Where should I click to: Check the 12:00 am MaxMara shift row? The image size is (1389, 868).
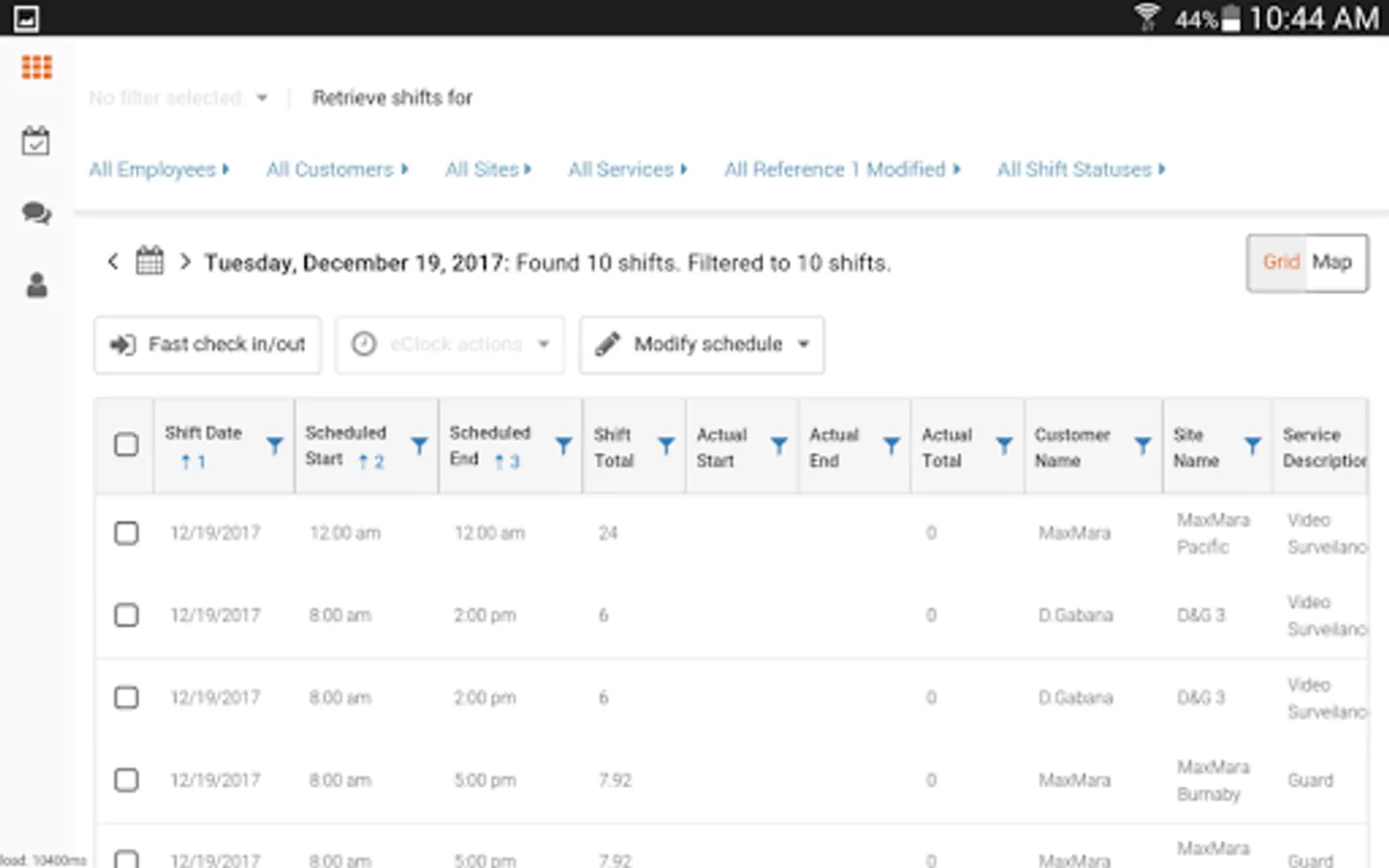126,533
